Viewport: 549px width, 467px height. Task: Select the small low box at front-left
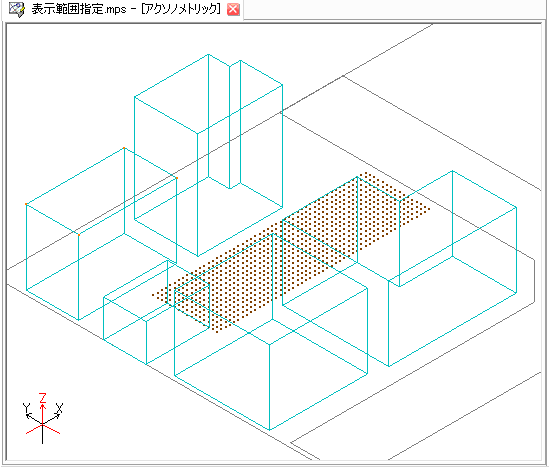(x=156, y=312)
